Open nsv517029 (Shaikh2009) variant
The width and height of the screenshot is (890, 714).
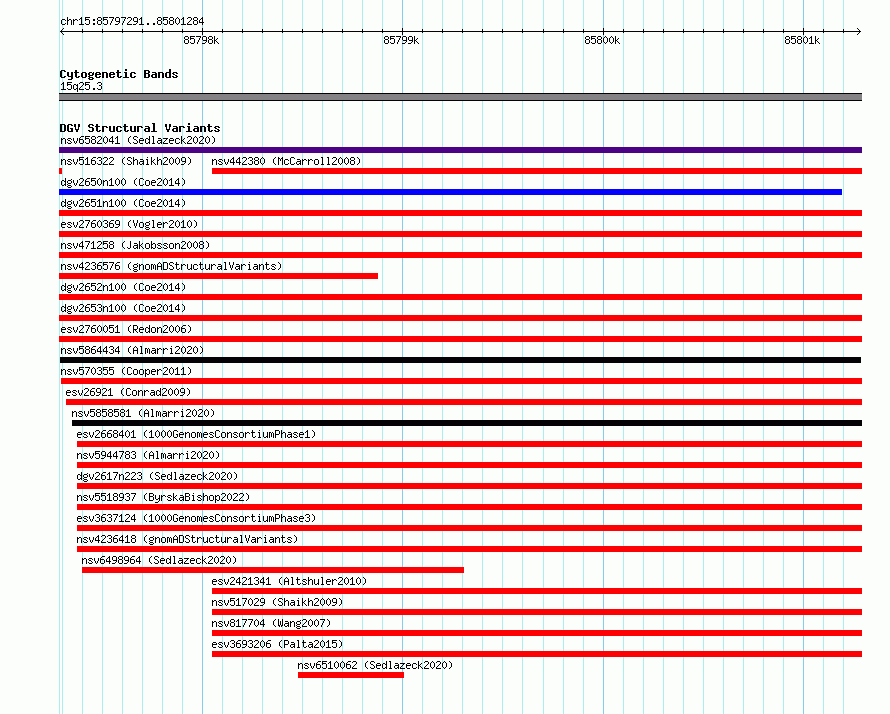point(277,602)
